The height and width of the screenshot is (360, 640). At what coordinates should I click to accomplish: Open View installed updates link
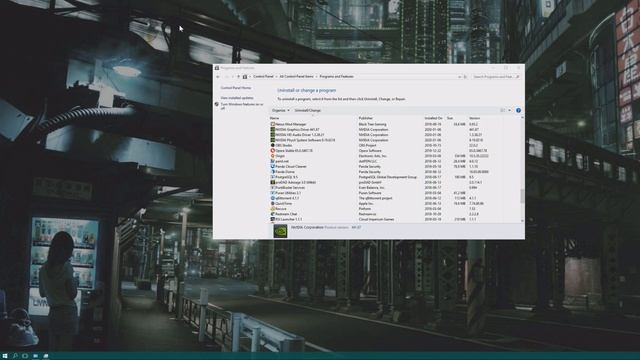pos(237,98)
